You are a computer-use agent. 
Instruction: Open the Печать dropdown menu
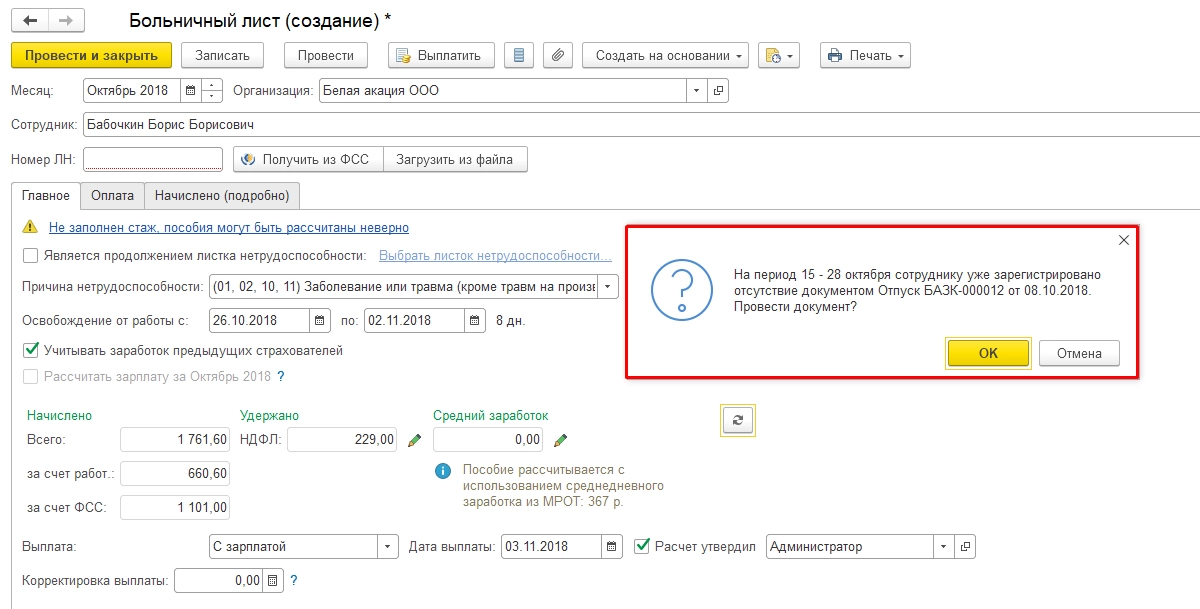(865, 55)
